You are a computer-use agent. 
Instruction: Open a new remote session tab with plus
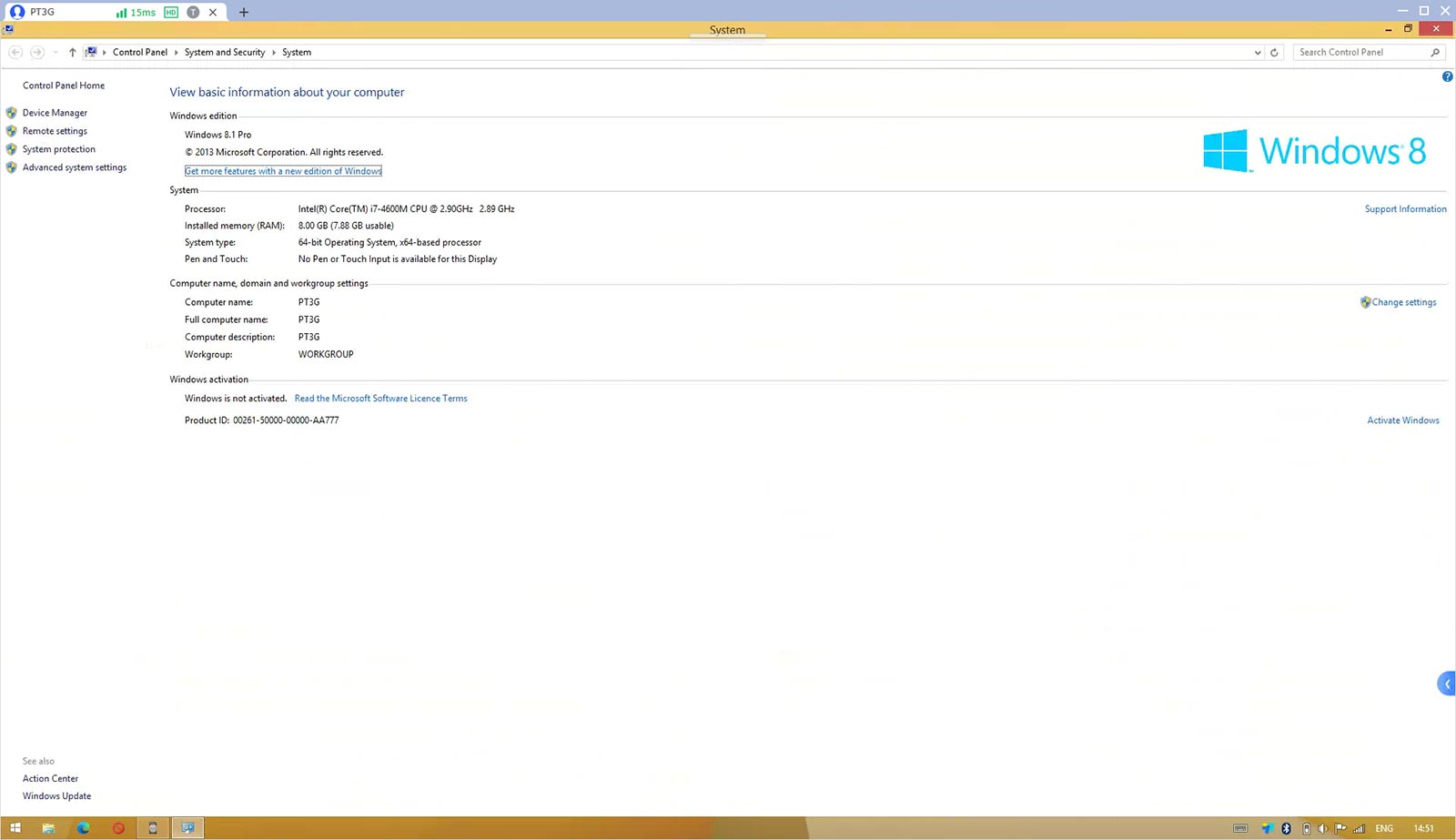click(244, 13)
